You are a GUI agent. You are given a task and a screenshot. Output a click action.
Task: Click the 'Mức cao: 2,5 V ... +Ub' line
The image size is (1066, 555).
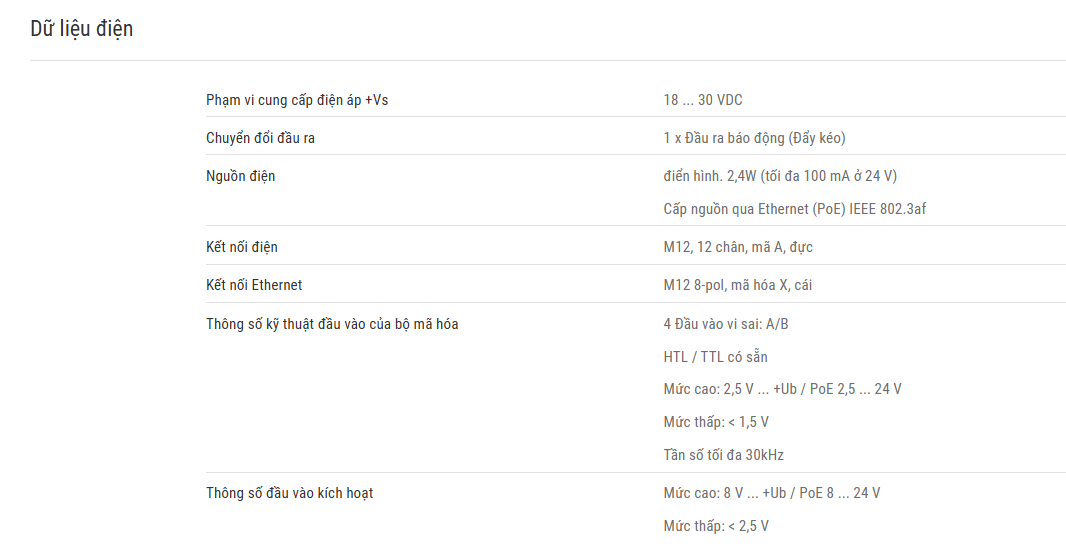(783, 389)
